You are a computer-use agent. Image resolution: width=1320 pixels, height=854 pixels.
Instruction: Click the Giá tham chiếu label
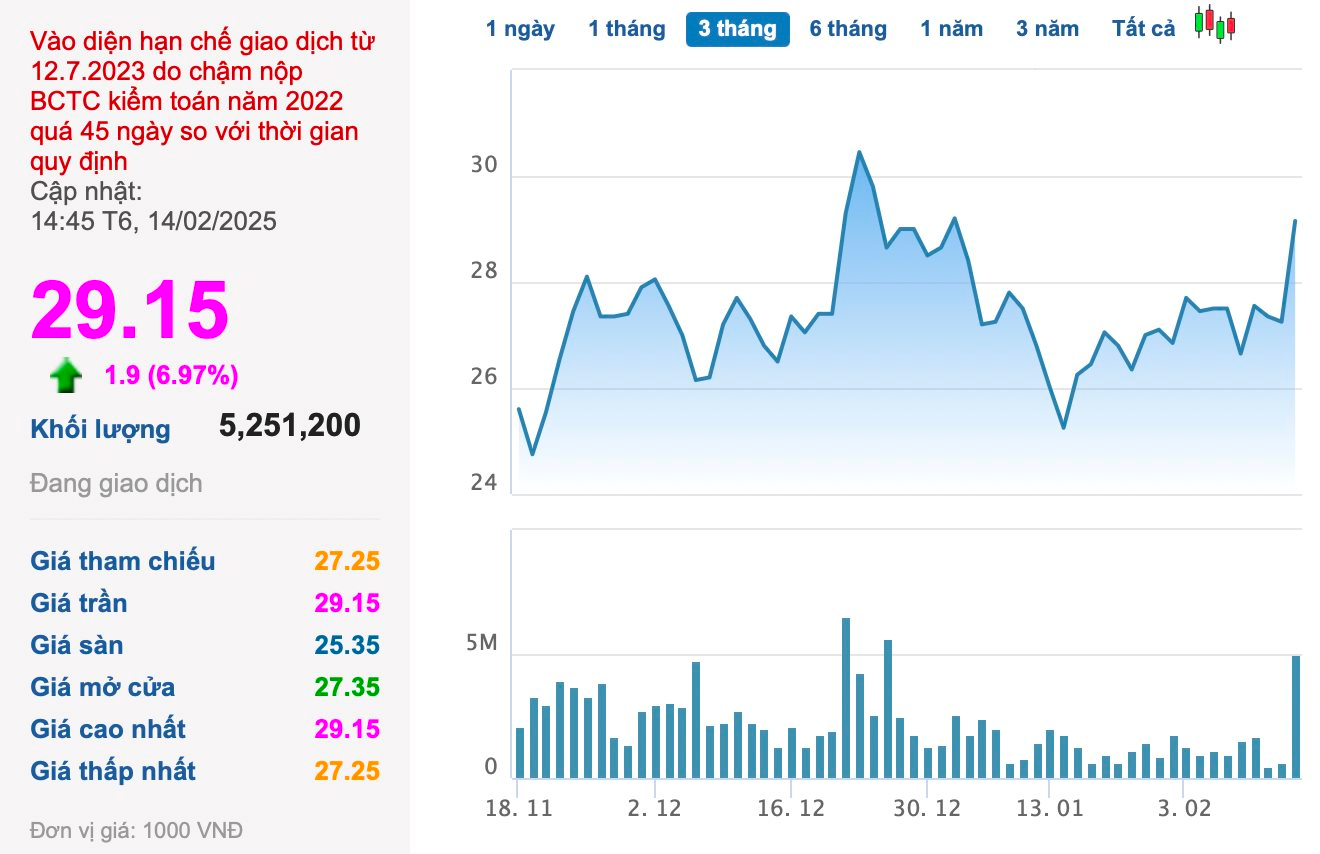tap(123, 561)
